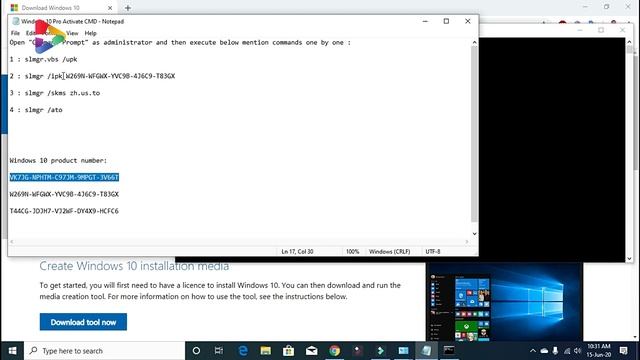640x360 pixels.
Task: Click Notepad horizontal scrollbar right arrow
Action: [x=467, y=242]
